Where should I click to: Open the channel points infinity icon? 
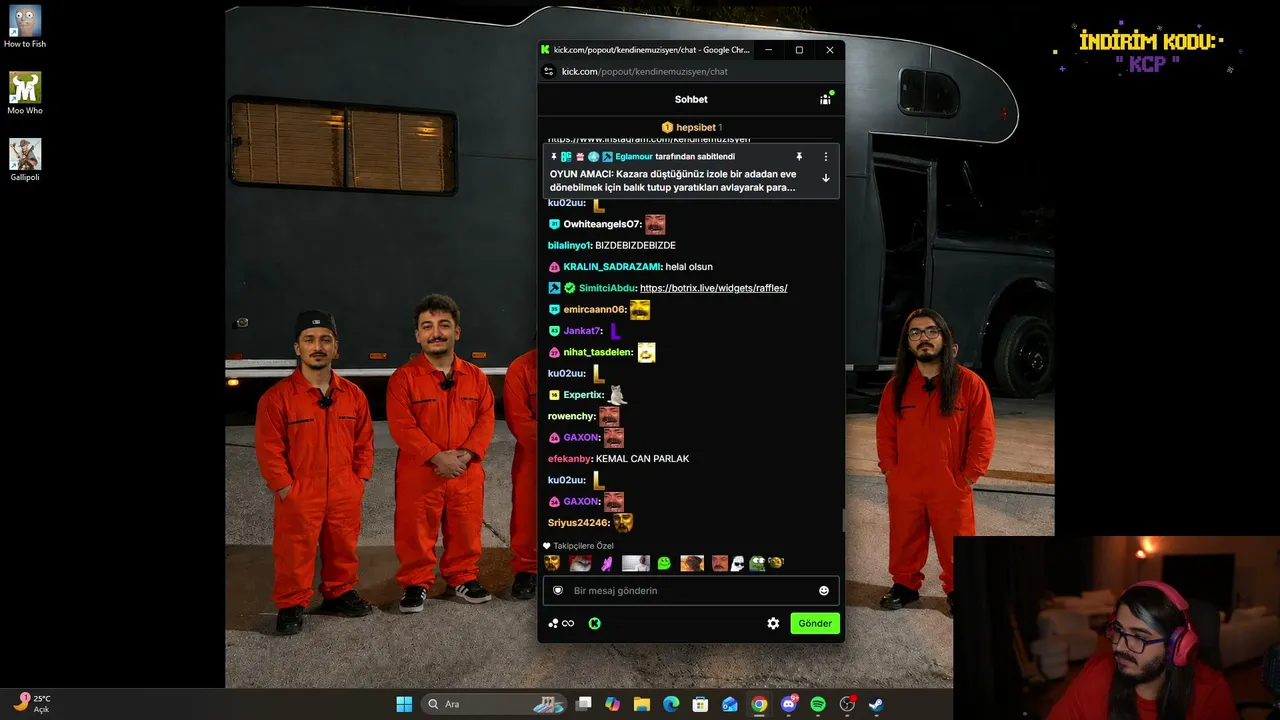coord(562,623)
